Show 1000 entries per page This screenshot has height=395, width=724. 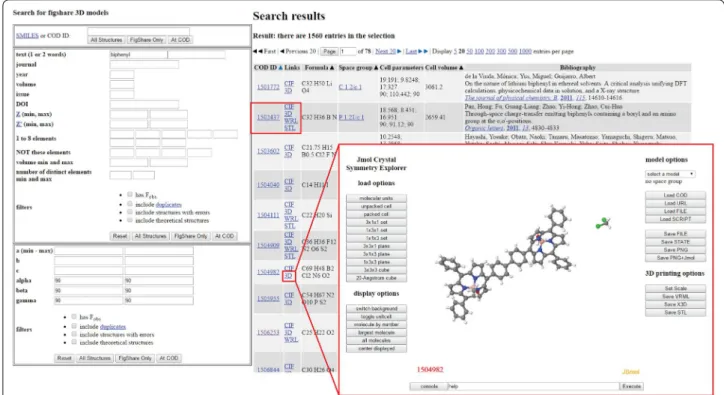pyautogui.click(x=525, y=51)
